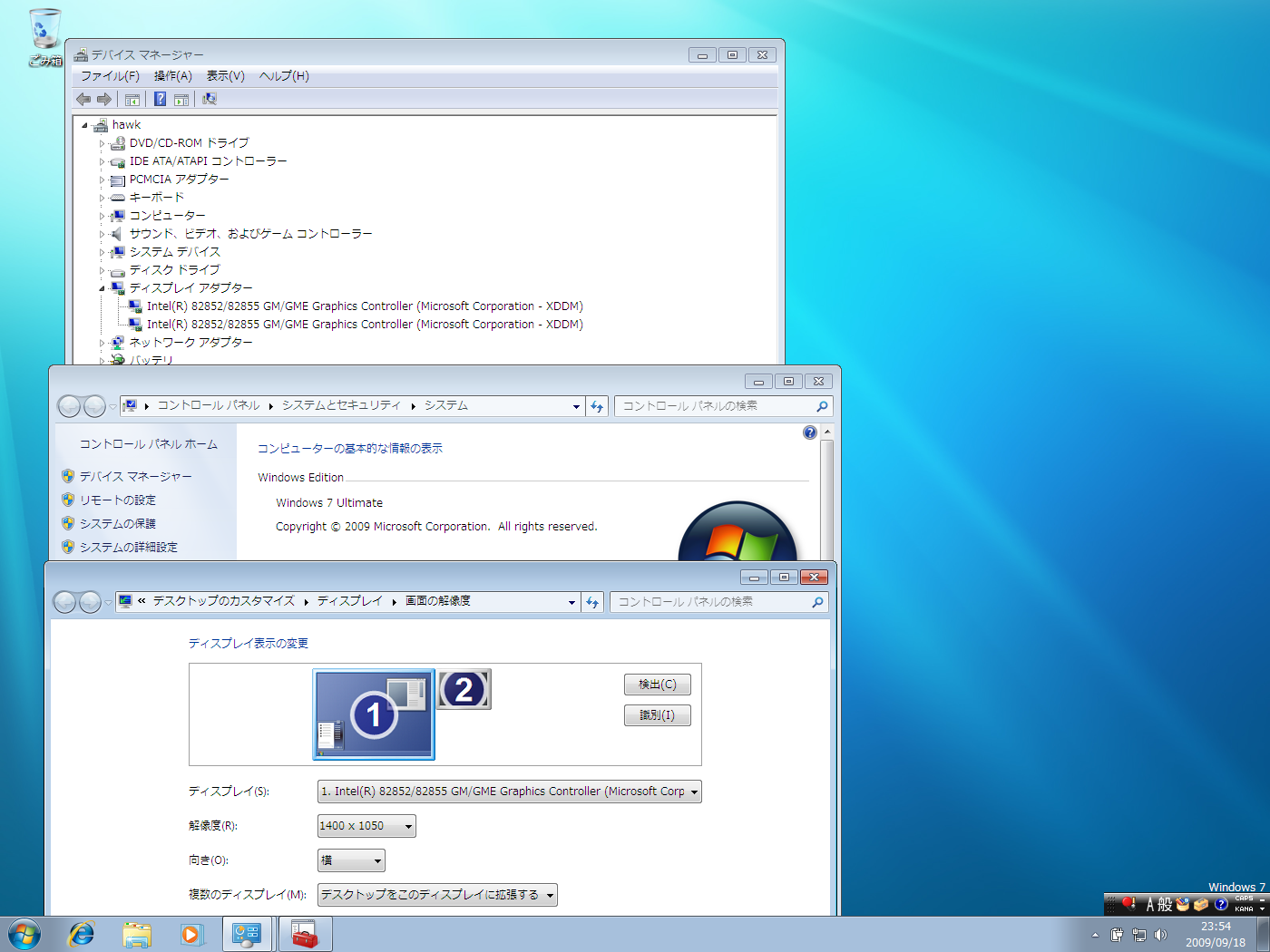Open リモートの設定 link in System sidebar

(x=118, y=500)
